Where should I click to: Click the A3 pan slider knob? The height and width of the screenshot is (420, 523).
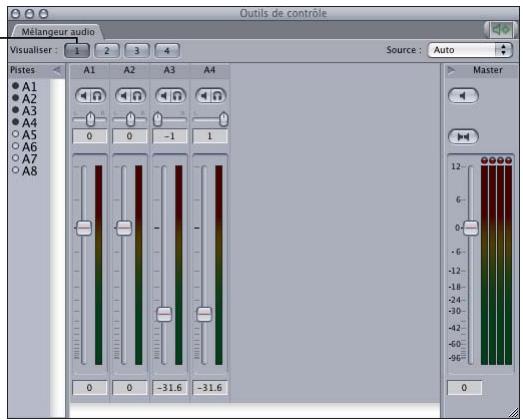(x=157, y=119)
